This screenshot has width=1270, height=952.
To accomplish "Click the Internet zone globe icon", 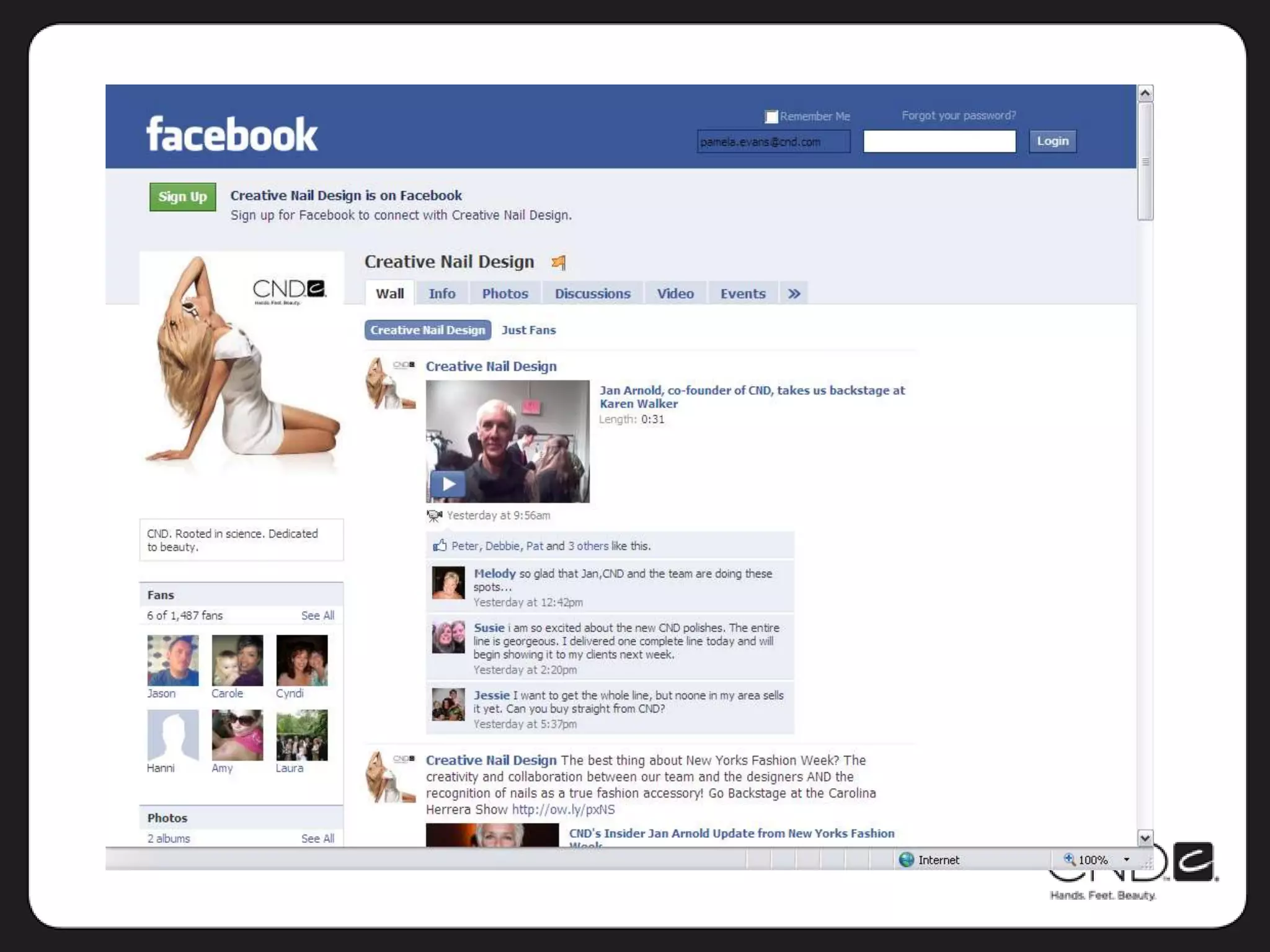I will tap(907, 860).
